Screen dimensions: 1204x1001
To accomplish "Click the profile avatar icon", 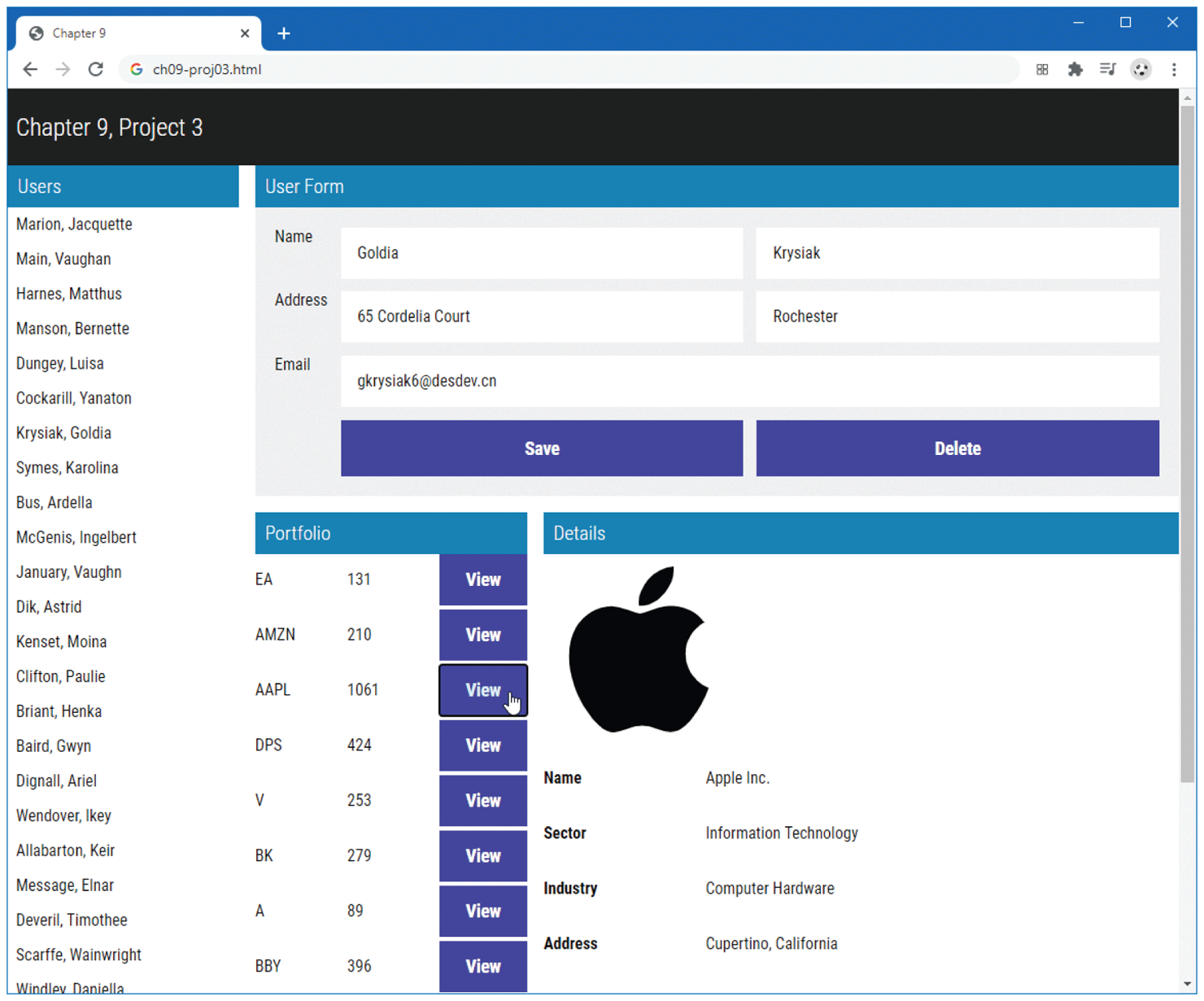I will coord(1141,69).
